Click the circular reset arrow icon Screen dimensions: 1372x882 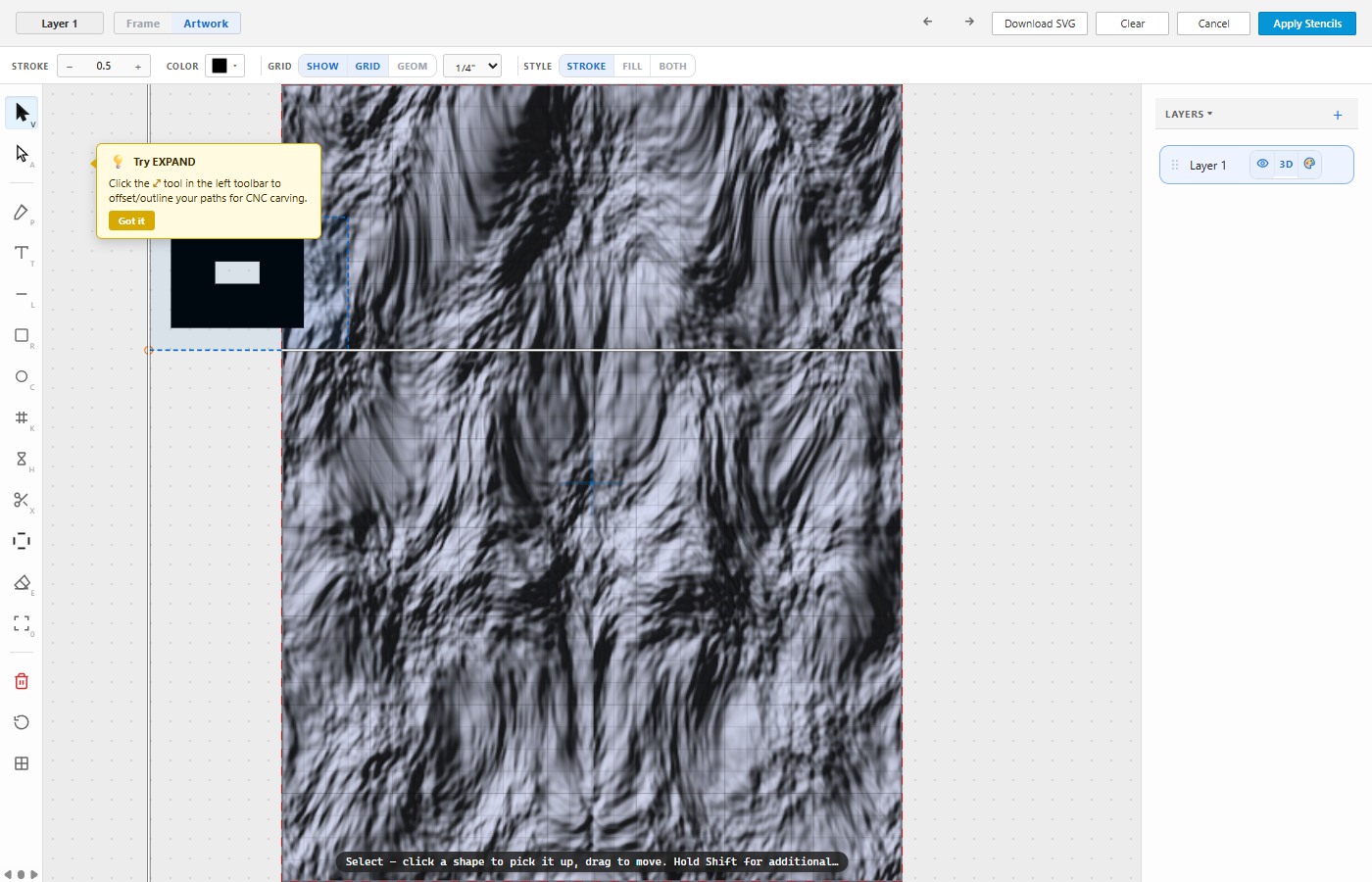[x=22, y=722]
